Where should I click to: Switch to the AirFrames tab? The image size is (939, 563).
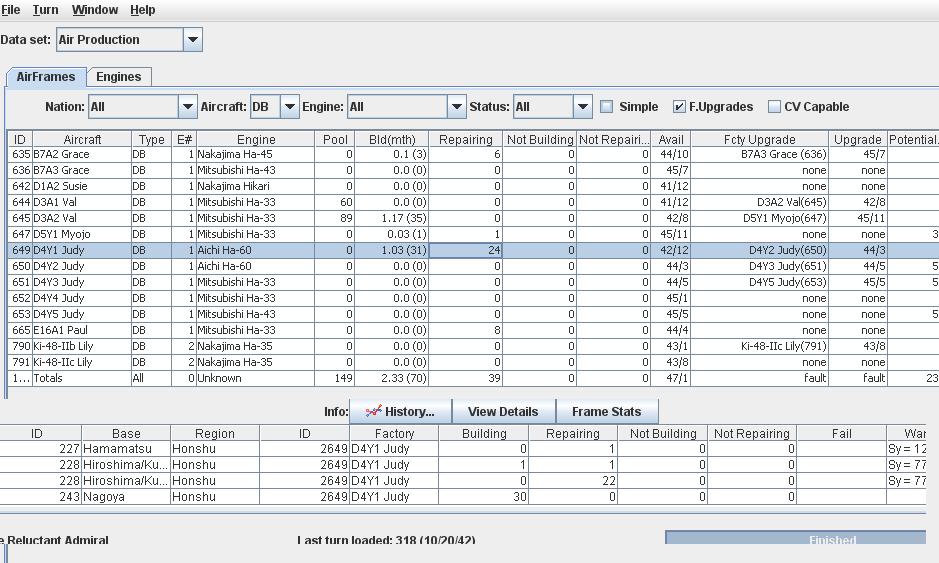pos(46,77)
